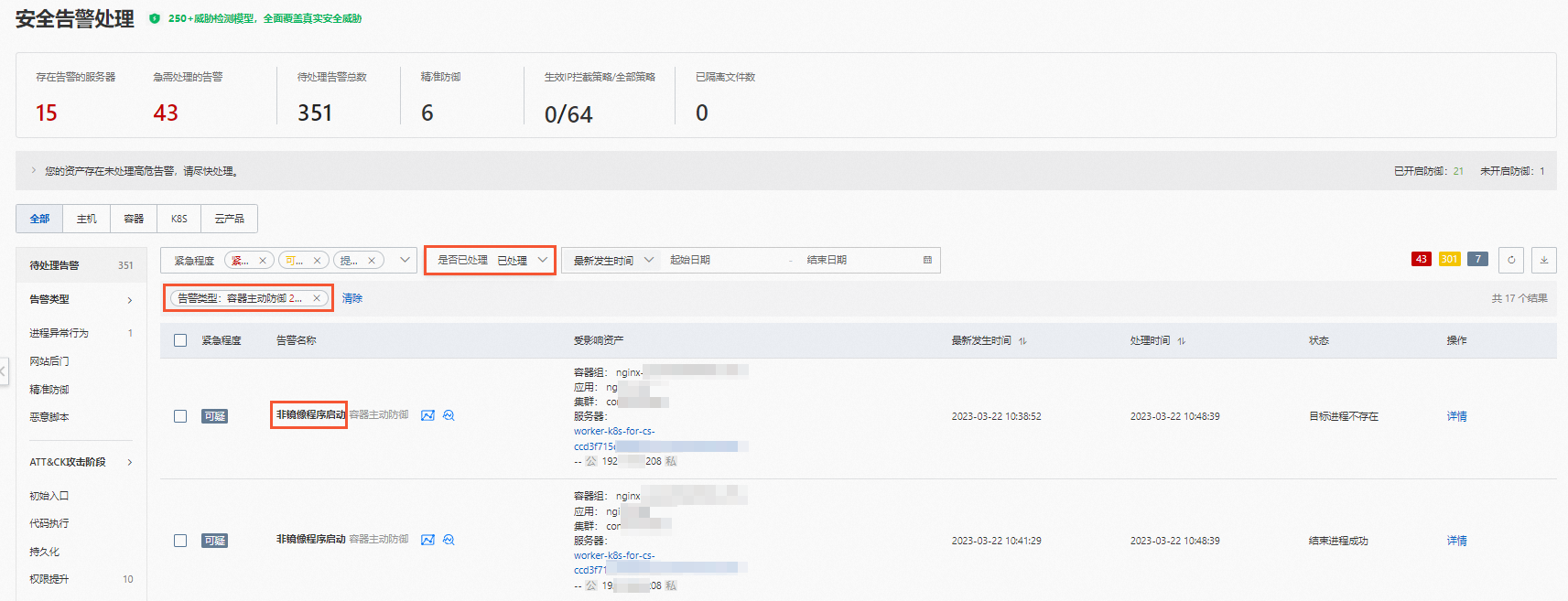Remove the 可疑 urgency filter tag

(317, 261)
